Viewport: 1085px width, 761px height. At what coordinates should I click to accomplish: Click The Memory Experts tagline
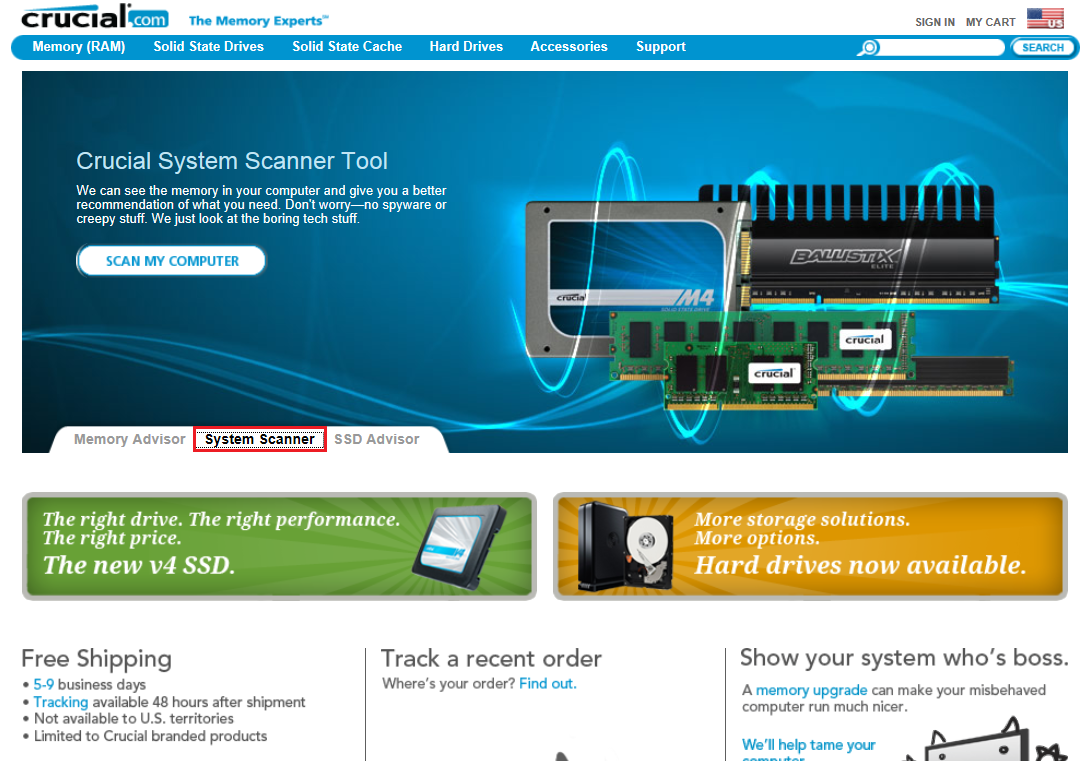click(x=259, y=21)
